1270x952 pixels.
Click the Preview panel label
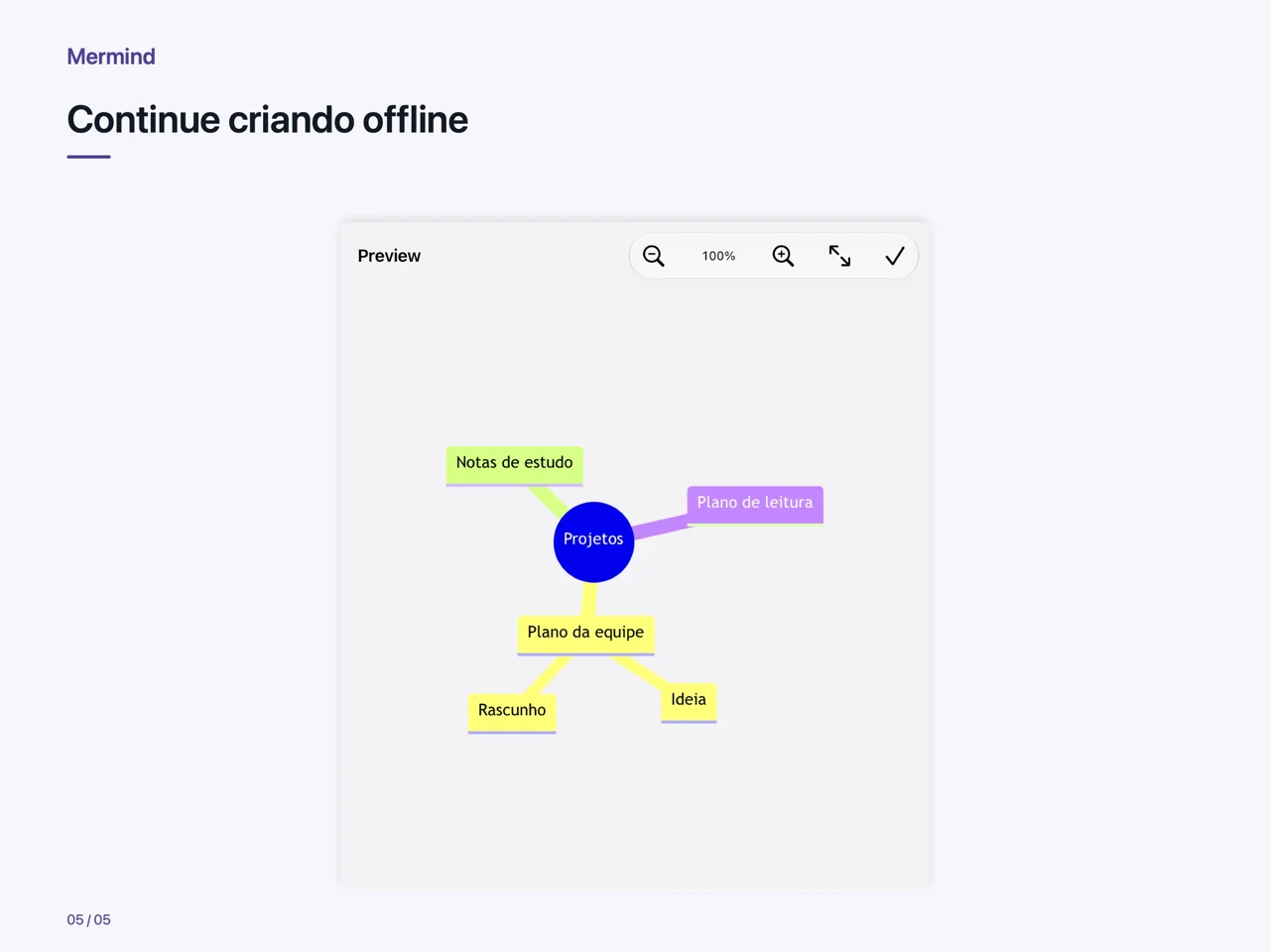point(389,256)
